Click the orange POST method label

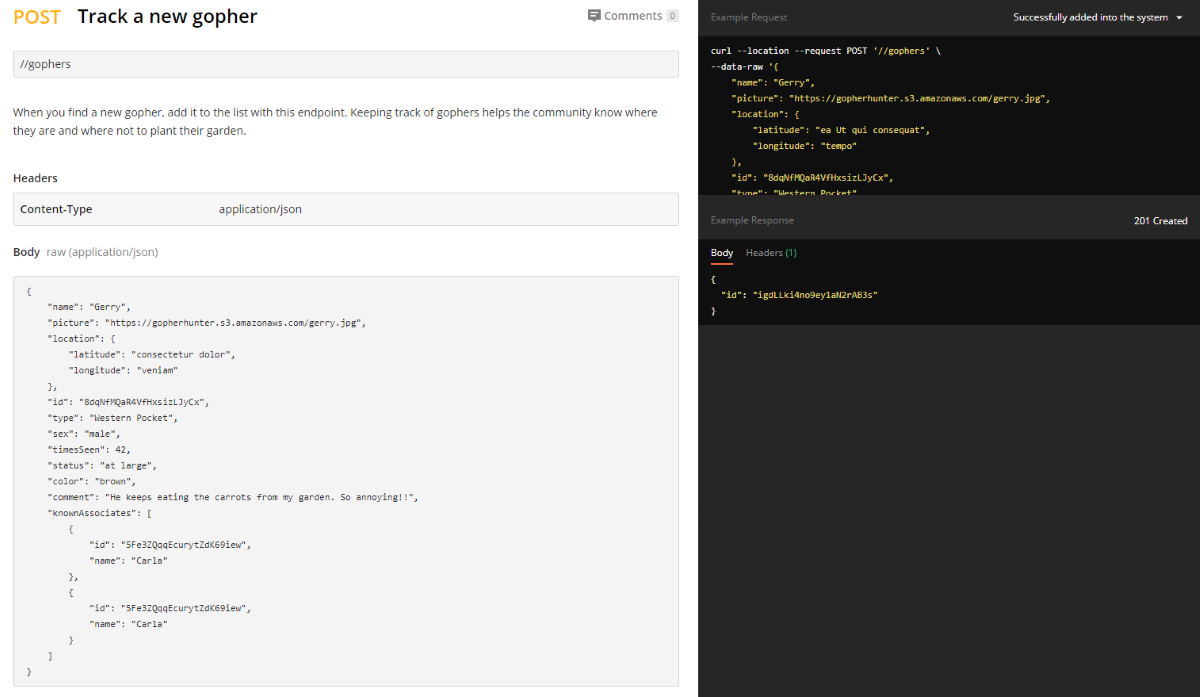[37, 17]
